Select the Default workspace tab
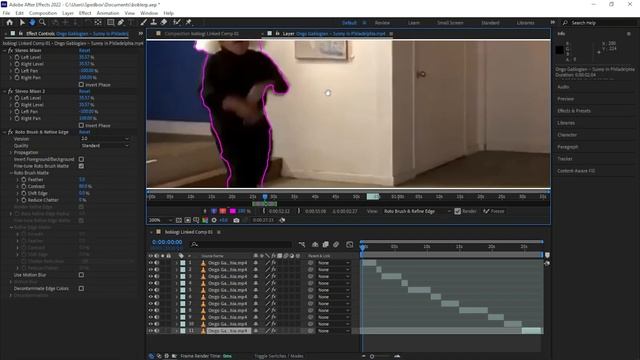Viewport: 640px width, 360px height. pyautogui.click(x=349, y=23)
